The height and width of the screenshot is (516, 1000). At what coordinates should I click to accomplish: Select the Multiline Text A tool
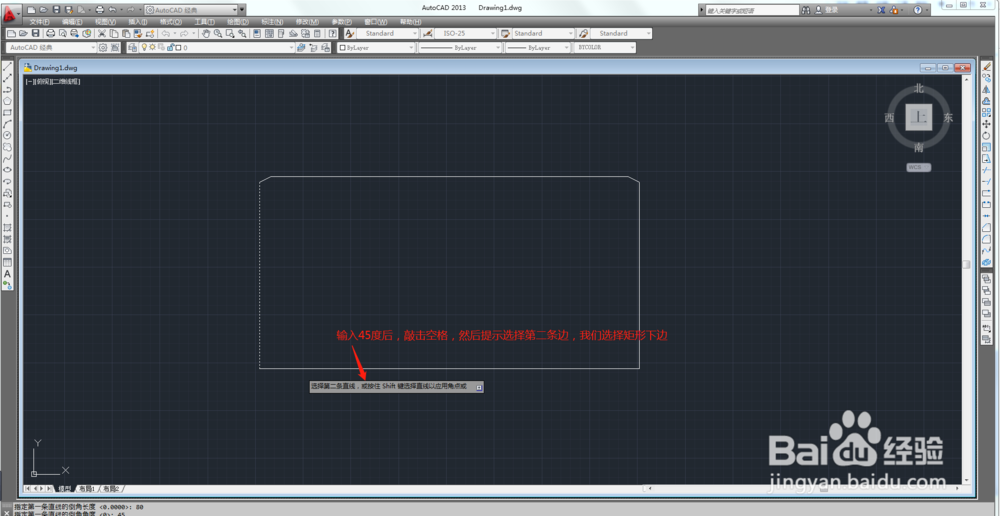tap(8, 274)
